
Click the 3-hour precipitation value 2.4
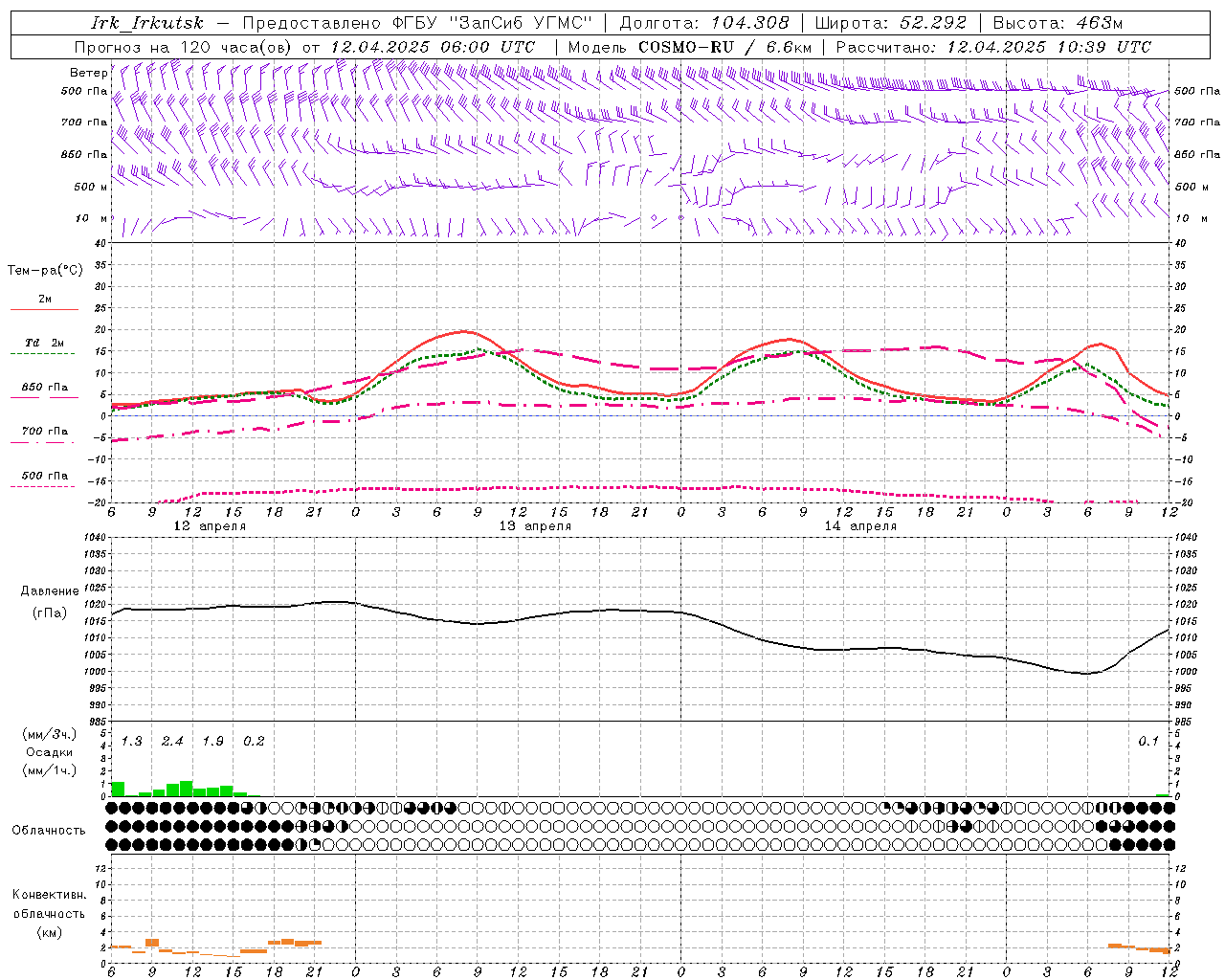point(172,742)
